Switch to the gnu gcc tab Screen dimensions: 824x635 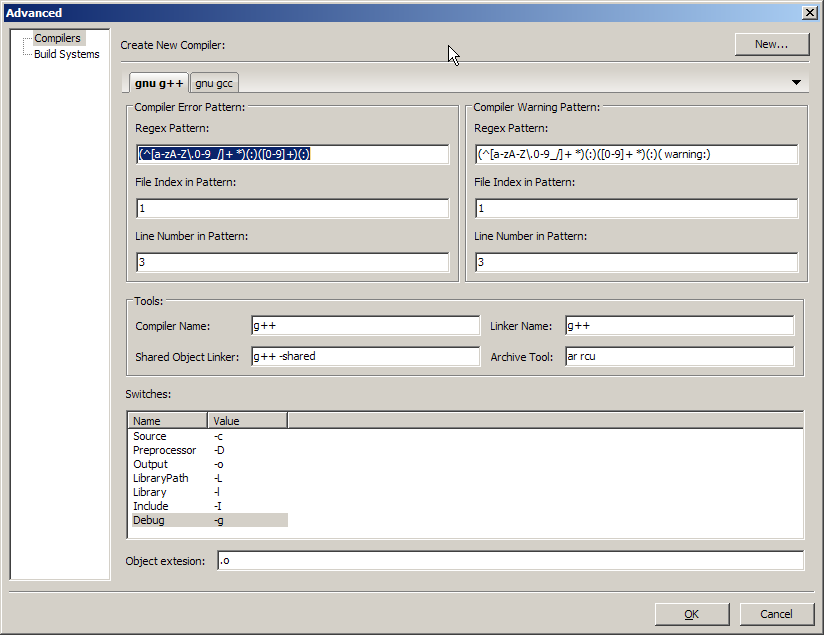pos(213,84)
